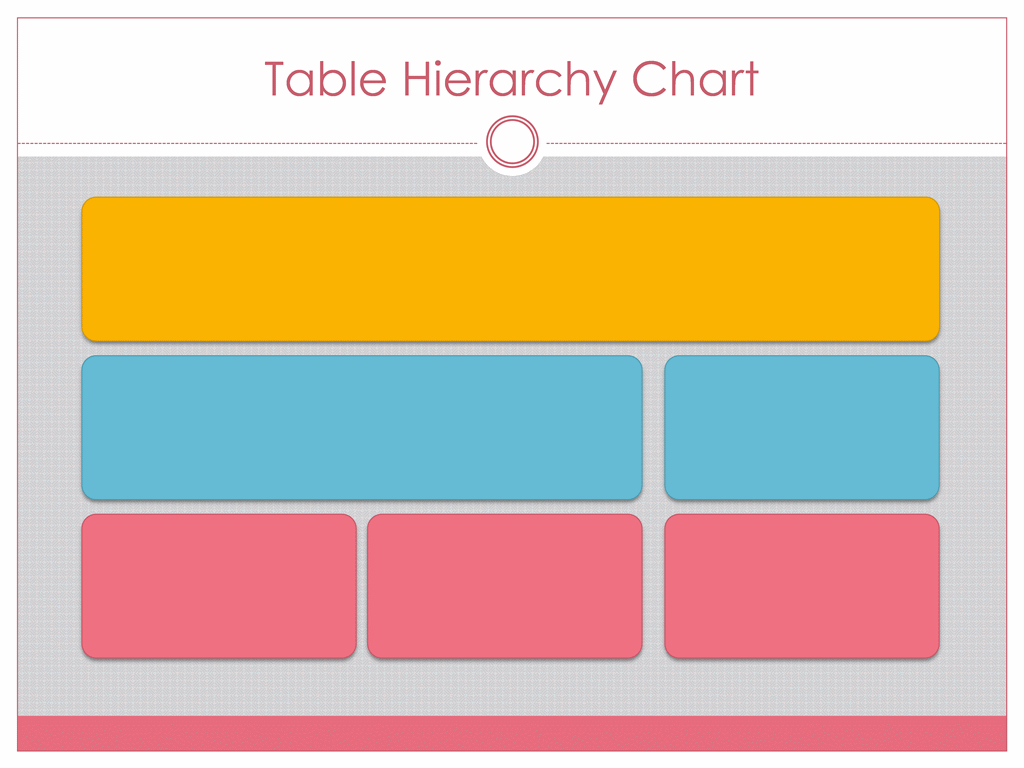Select the orange top-level hierarchy box
Image resolution: width=1024 pixels, height=768 pixels.
511,269
